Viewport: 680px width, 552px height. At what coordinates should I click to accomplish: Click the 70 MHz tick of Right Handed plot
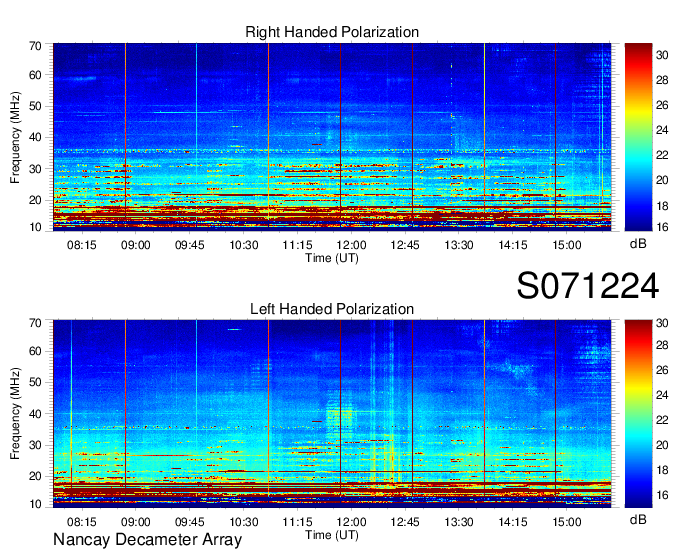click(35, 46)
